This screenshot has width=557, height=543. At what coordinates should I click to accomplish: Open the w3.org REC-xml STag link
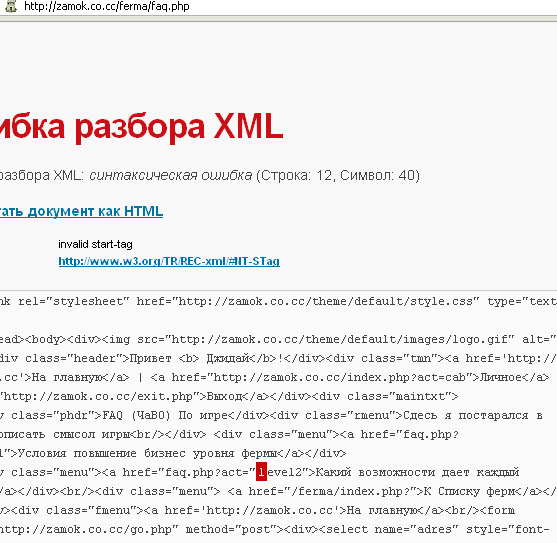click(x=169, y=261)
